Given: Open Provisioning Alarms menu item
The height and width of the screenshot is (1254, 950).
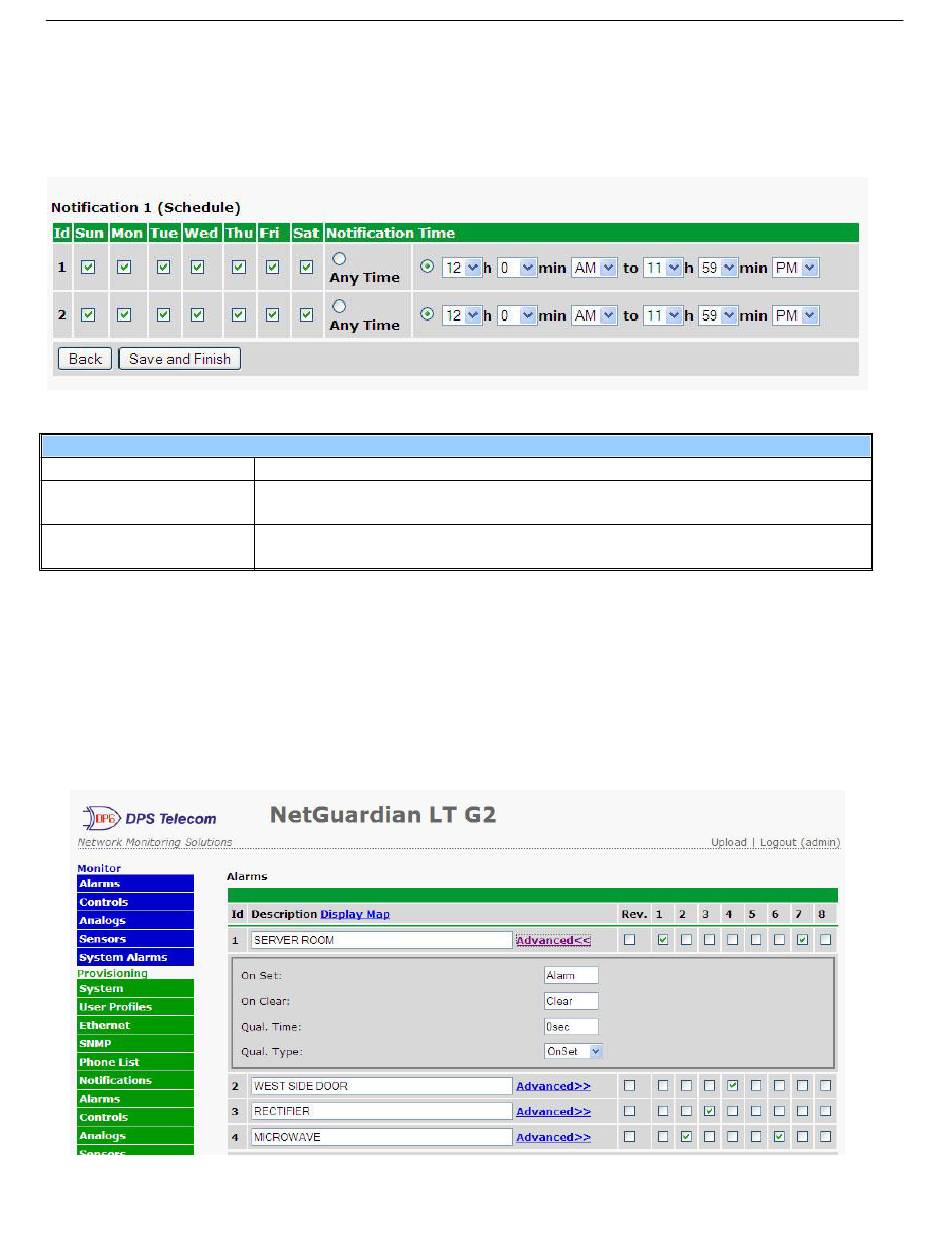Looking at the screenshot, I should (136, 1099).
